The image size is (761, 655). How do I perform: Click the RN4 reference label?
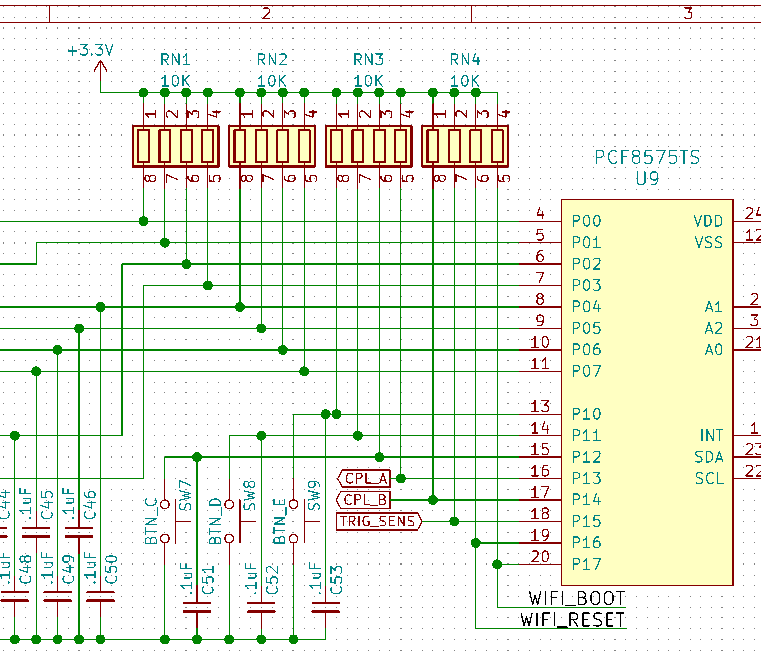465,60
